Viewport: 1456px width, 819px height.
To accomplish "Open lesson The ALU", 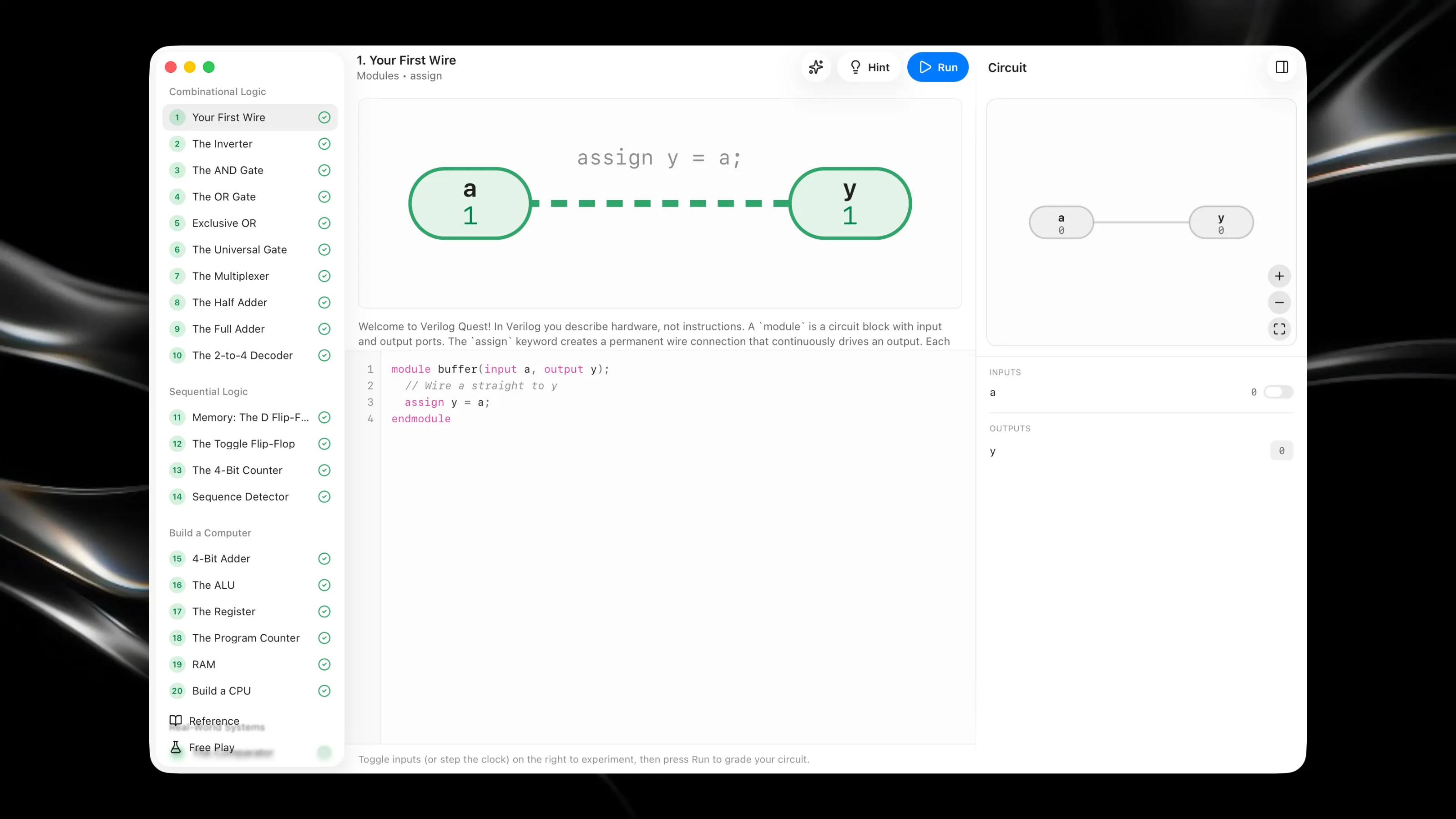I will click(x=250, y=585).
